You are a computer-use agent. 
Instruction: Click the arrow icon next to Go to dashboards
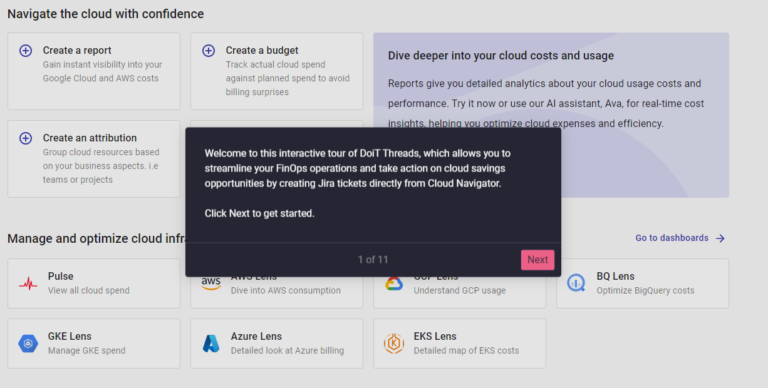[x=720, y=238]
